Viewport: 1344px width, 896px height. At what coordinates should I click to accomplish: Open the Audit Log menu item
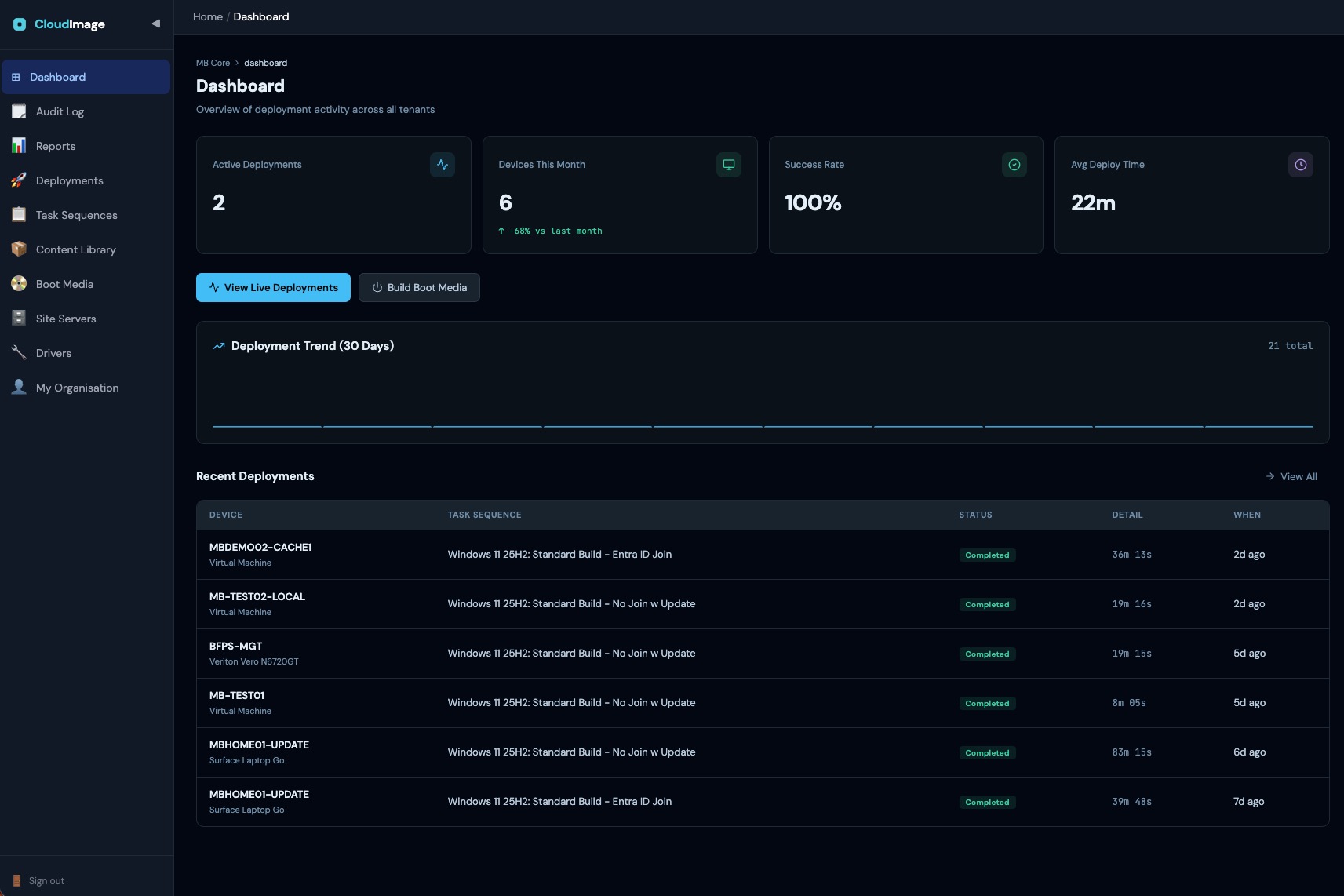click(86, 111)
